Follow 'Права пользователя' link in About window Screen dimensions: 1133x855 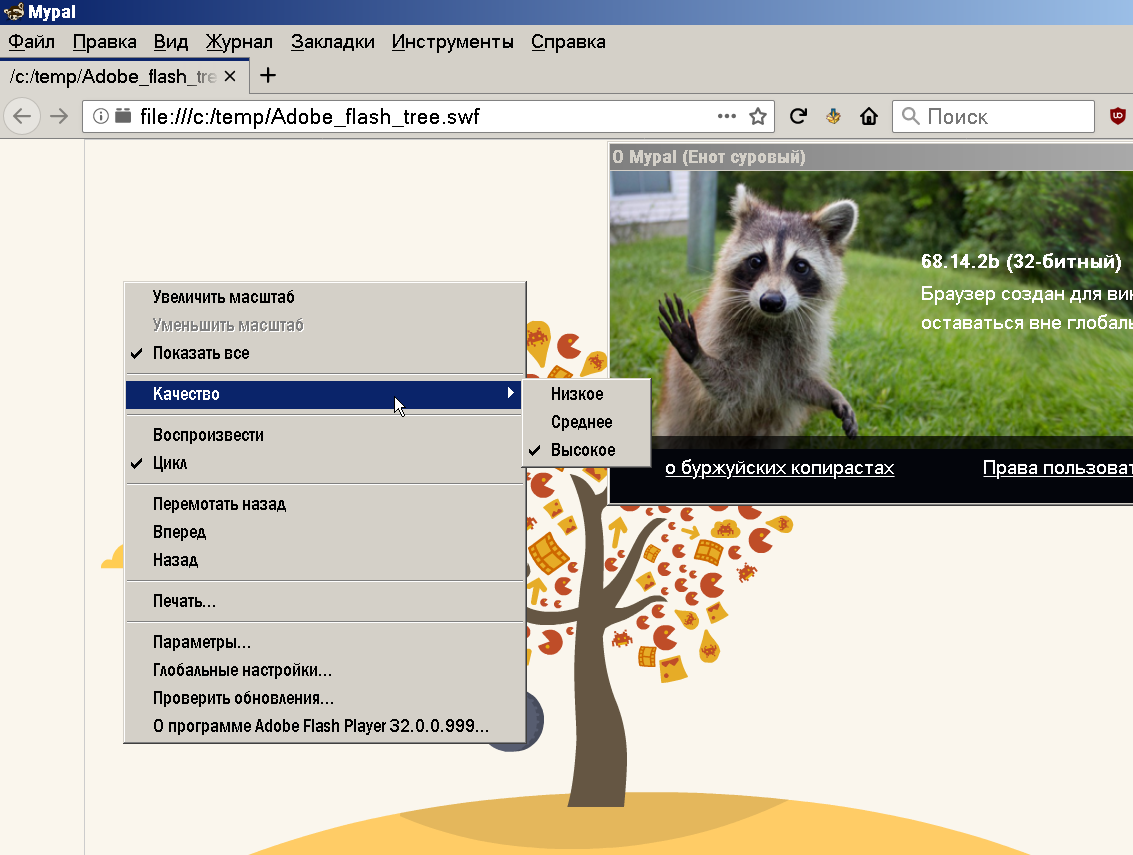click(1058, 468)
